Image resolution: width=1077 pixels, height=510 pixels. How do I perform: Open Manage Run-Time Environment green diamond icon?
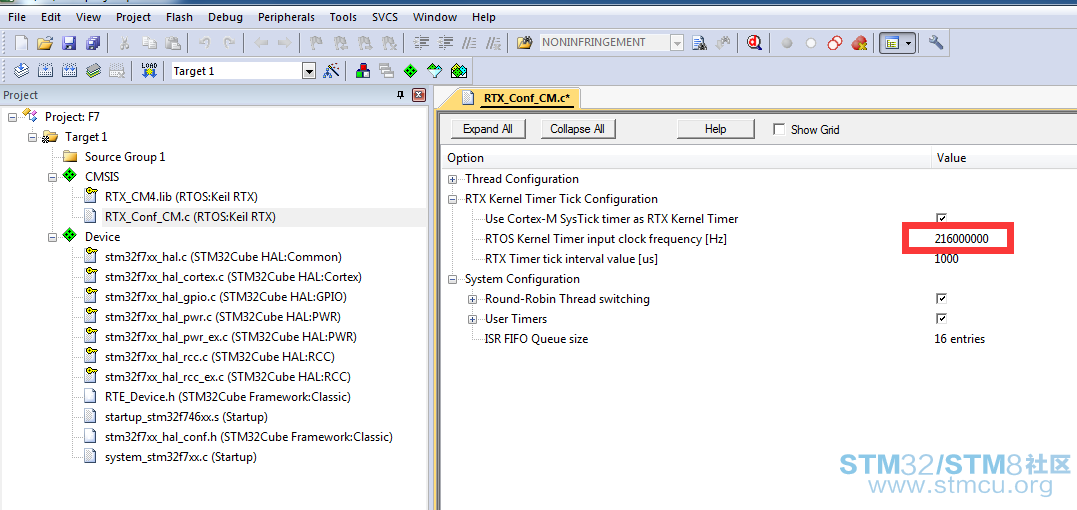click(x=410, y=71)
